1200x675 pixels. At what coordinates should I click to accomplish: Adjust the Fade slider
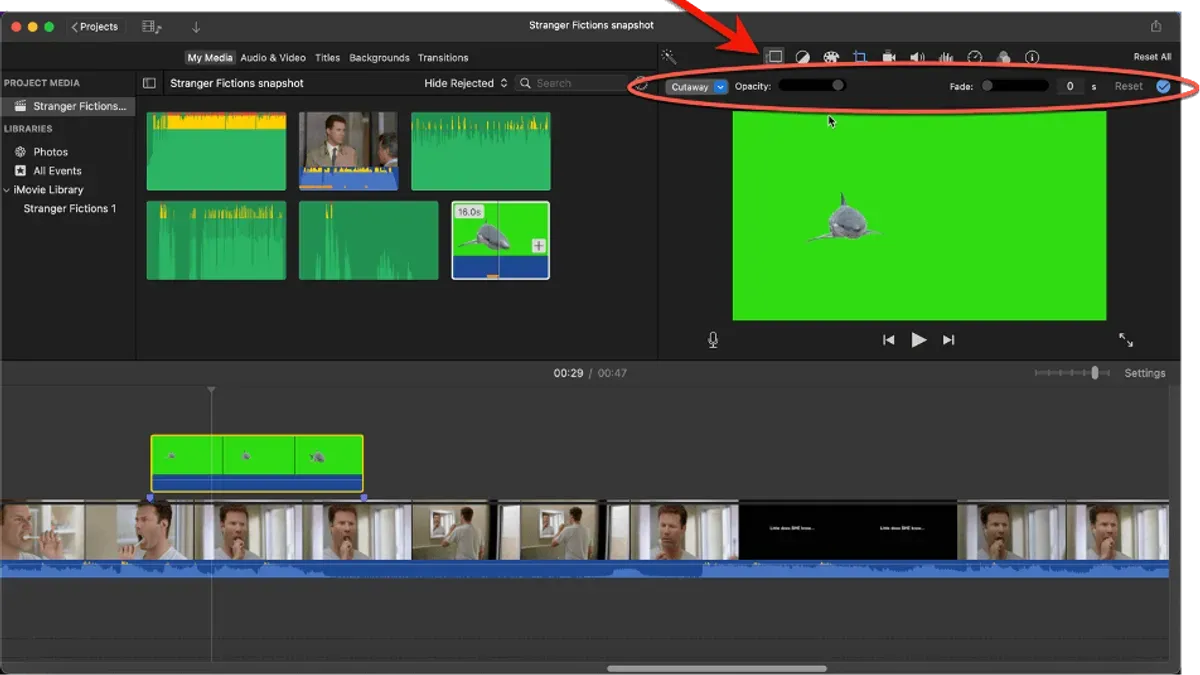pos(1015,86)
